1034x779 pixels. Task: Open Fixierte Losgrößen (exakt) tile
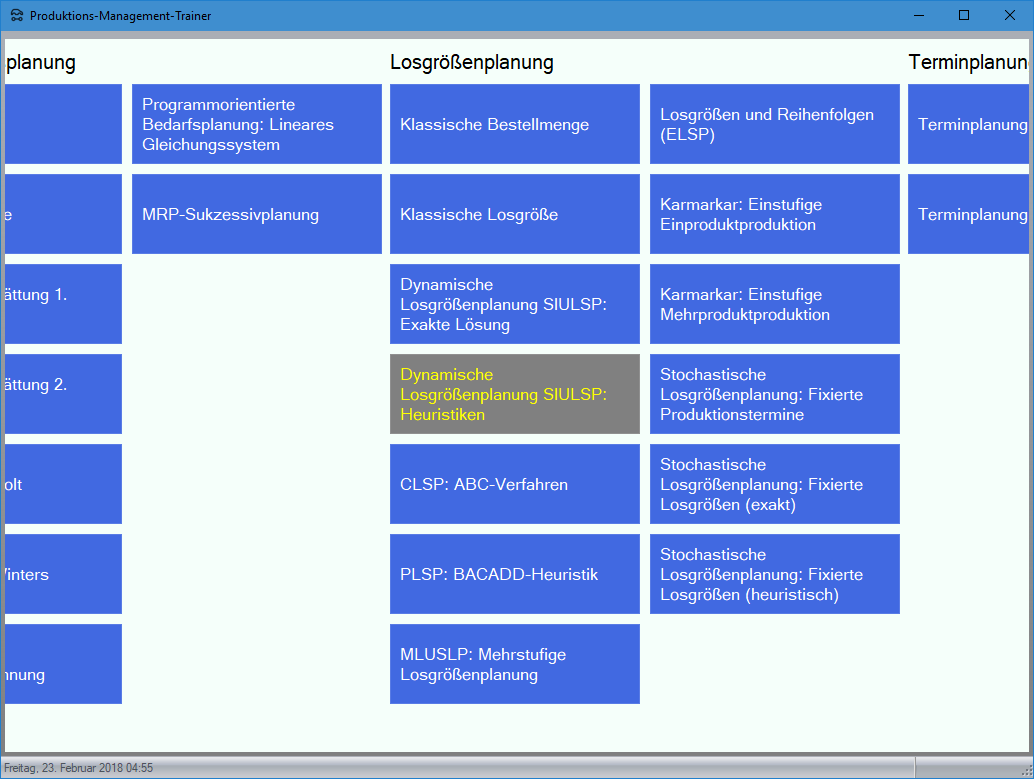[x=774, y=484]
